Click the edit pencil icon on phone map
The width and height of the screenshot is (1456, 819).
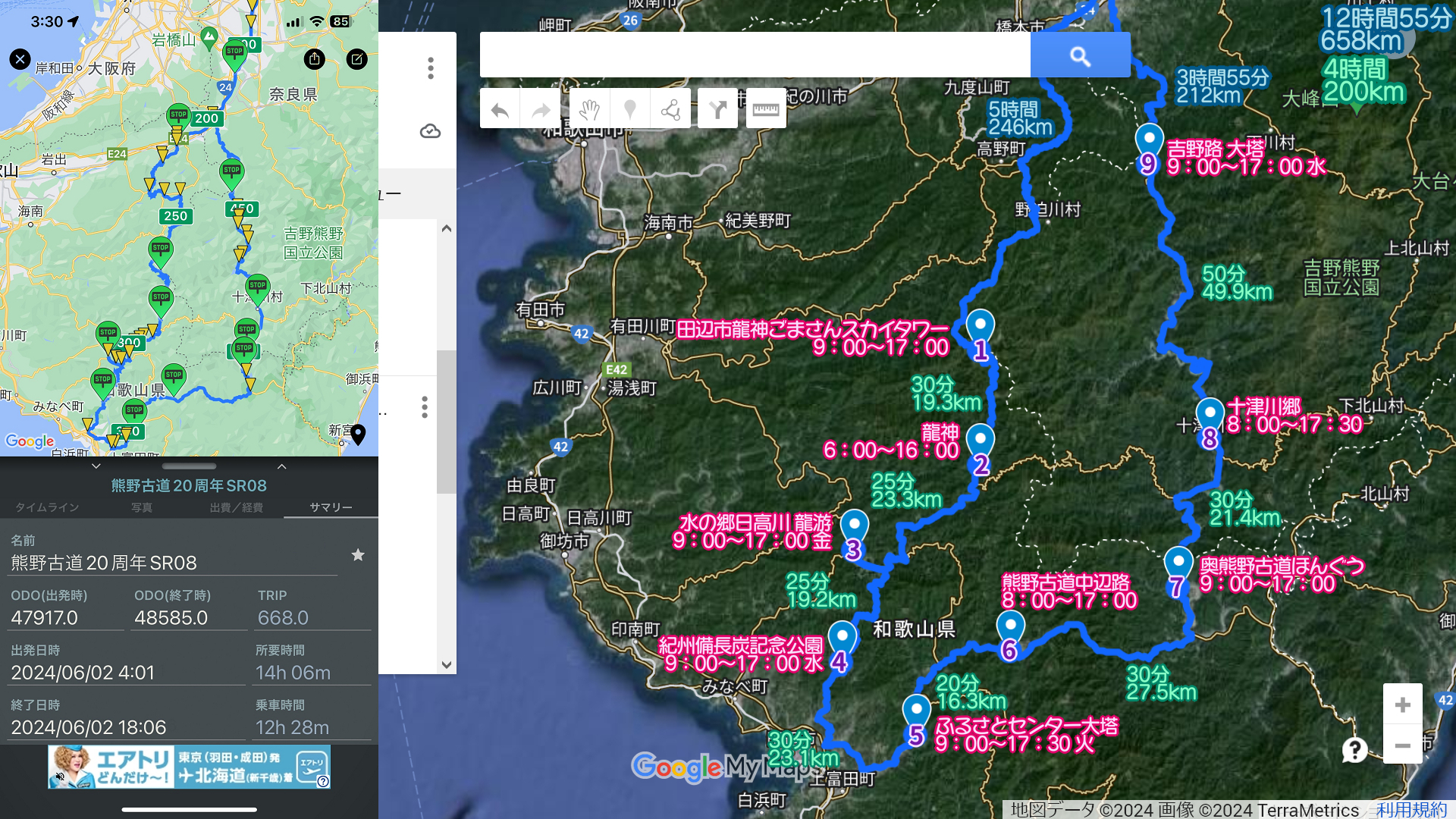[356, 59]
